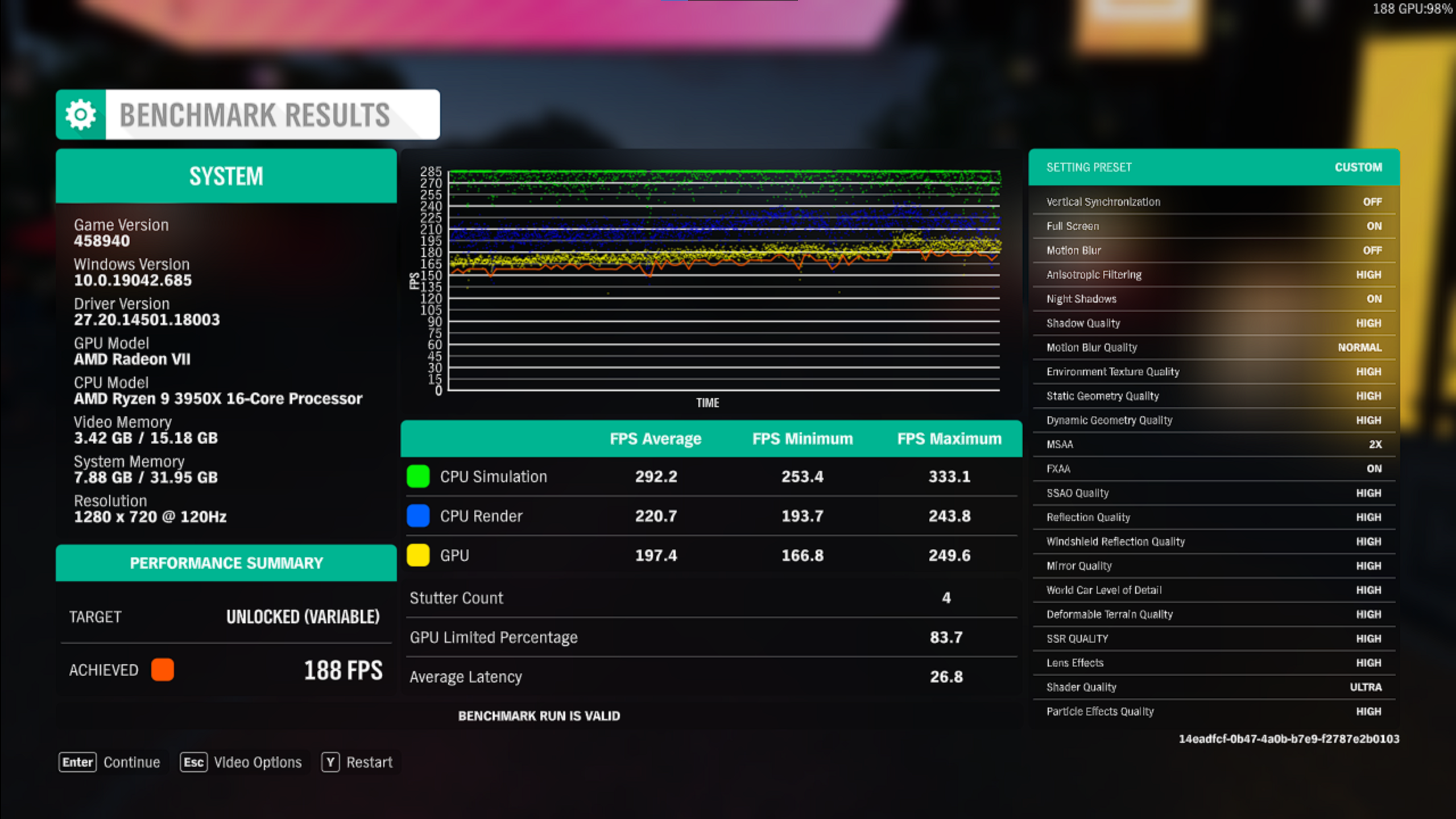This screenshot has width=1456, height=819.
Task: Click the yellow GPU legend square
Action: 418,555
